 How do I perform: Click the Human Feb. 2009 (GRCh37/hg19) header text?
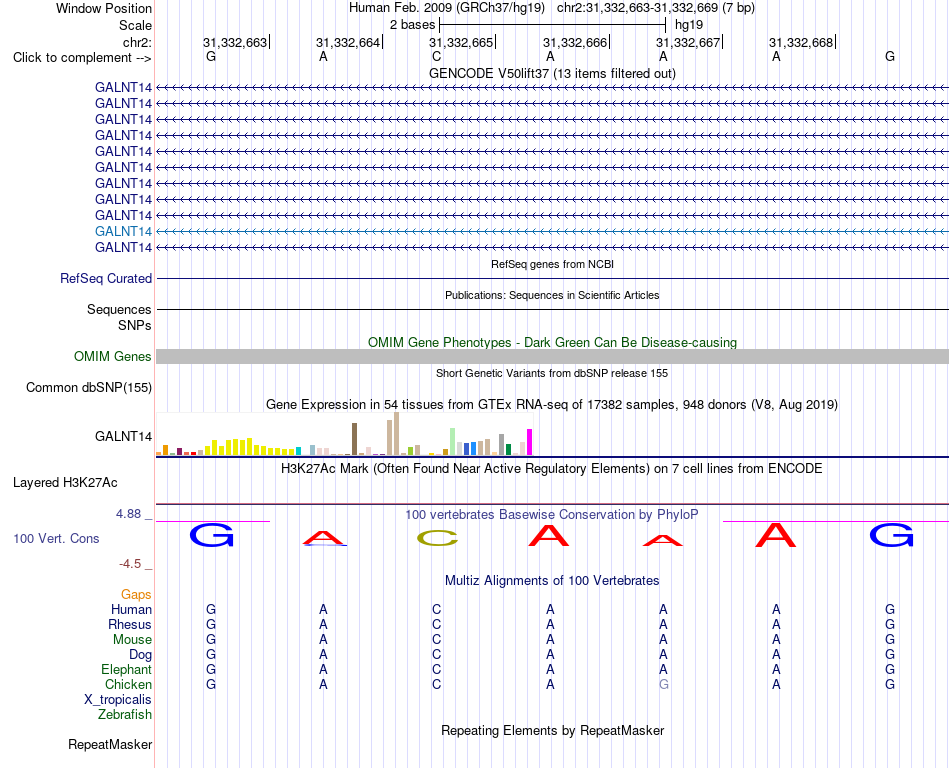click(447, 8)
